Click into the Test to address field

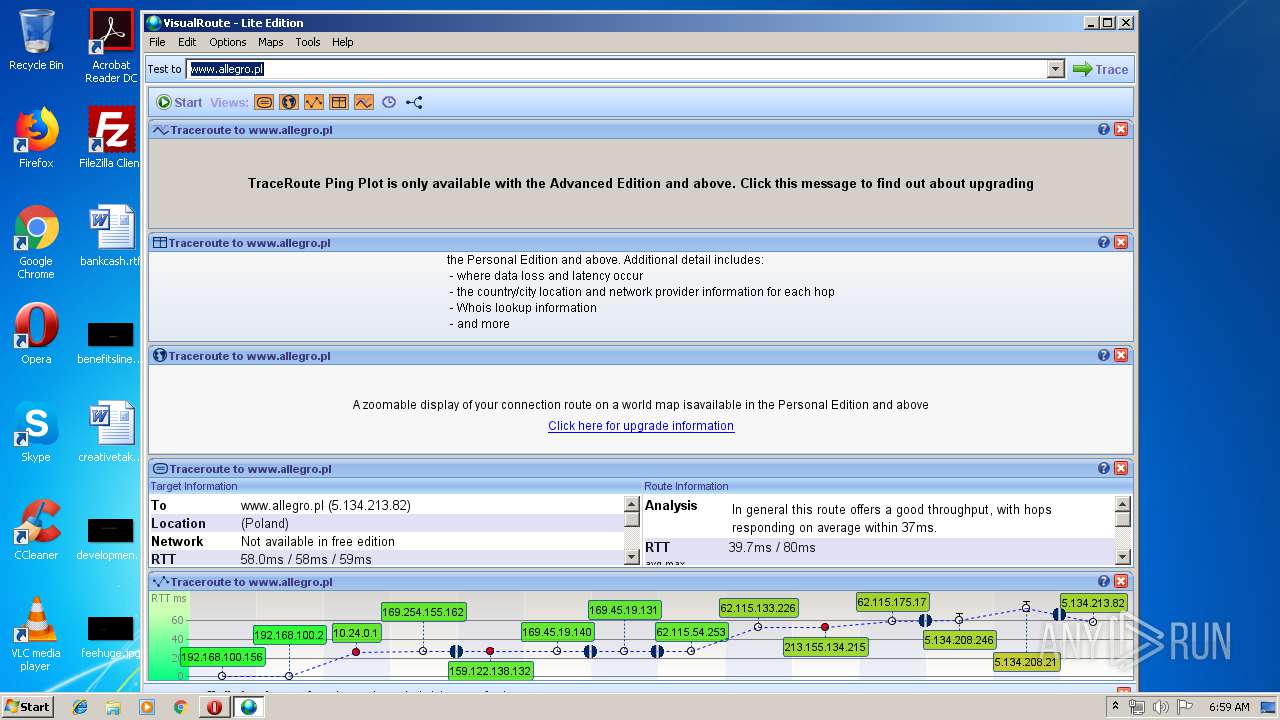pyautogui.click(x=616, y=69)
